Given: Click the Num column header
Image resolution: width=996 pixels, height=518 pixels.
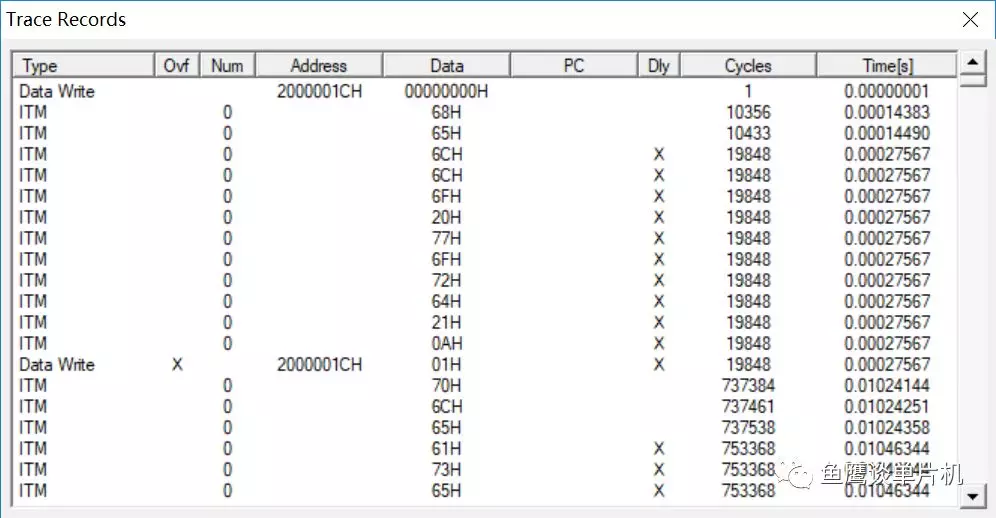Looking at the screenshot, I should [x=227, y=65].
